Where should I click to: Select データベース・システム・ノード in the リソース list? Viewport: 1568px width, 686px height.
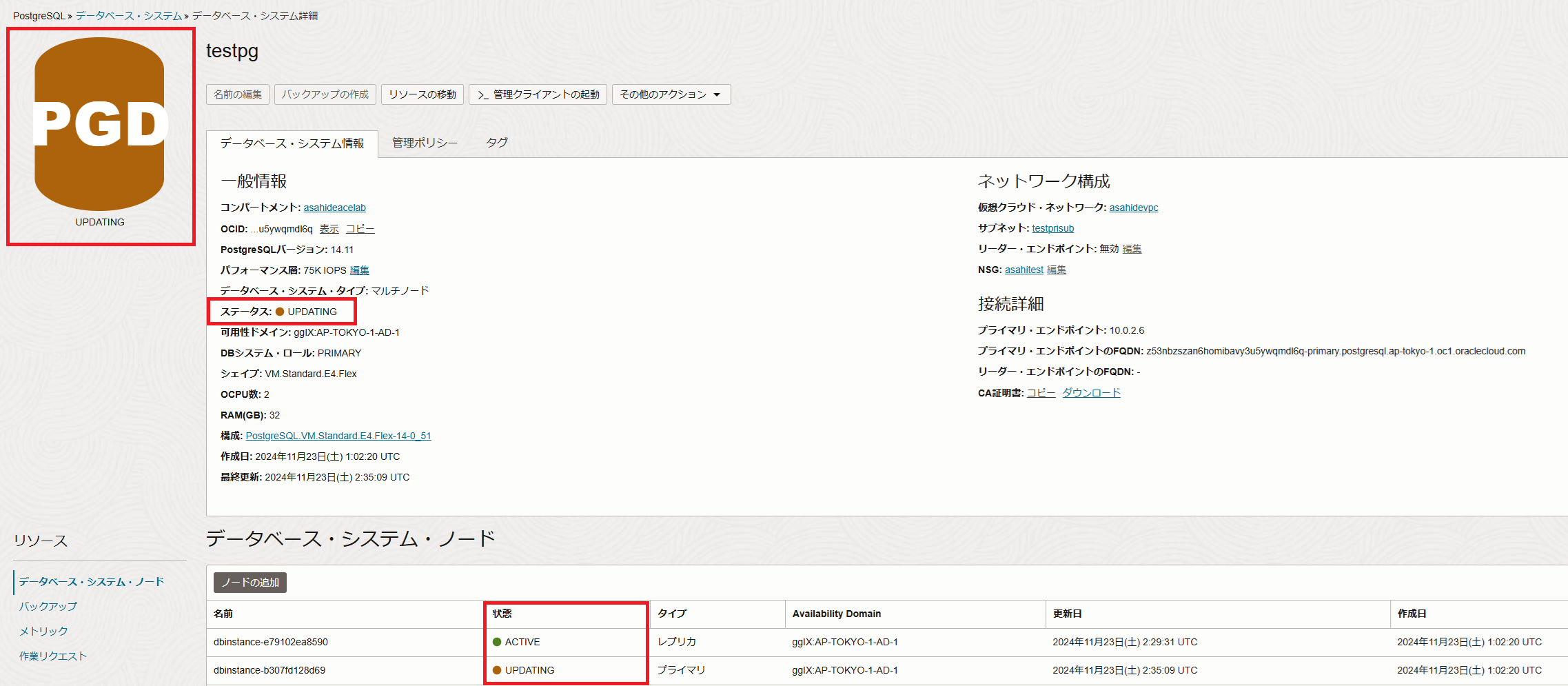(92, 582)
